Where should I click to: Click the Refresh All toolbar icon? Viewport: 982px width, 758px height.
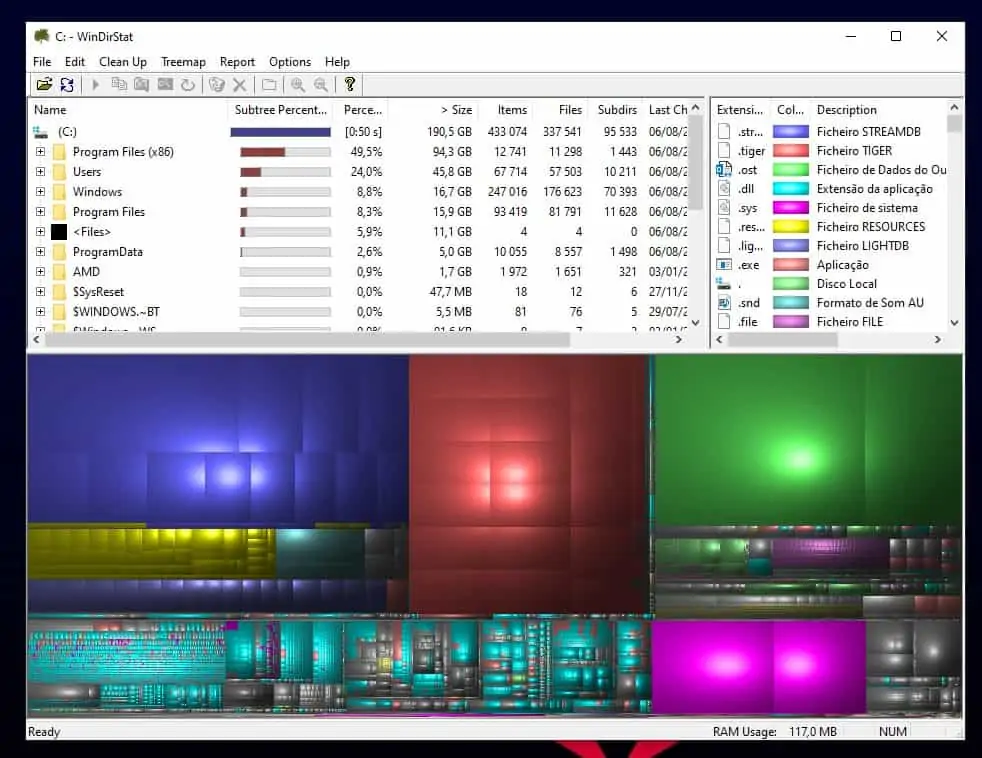coord(67,84)
